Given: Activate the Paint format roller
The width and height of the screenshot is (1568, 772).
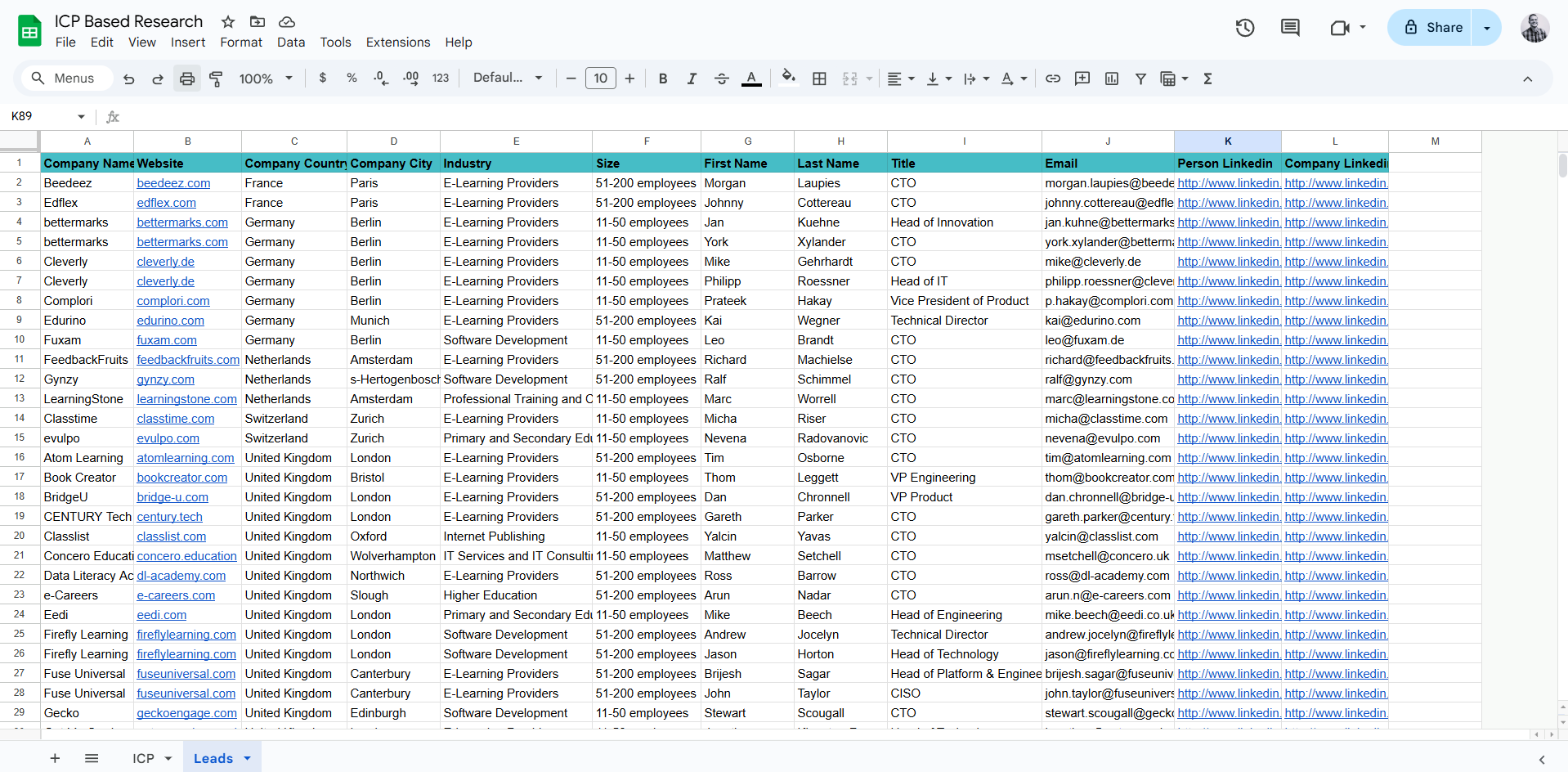Looking at the screenshot, I should [x=217, y=79].
